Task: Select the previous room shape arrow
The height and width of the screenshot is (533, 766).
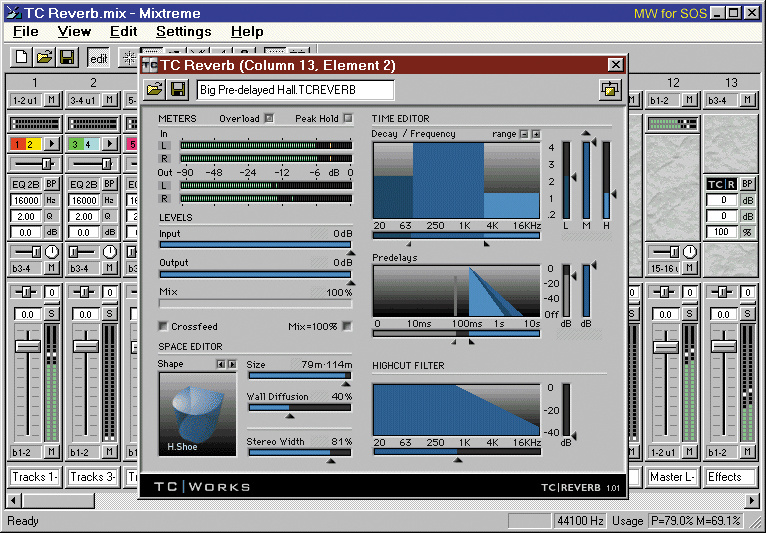Action: [222, 364]
